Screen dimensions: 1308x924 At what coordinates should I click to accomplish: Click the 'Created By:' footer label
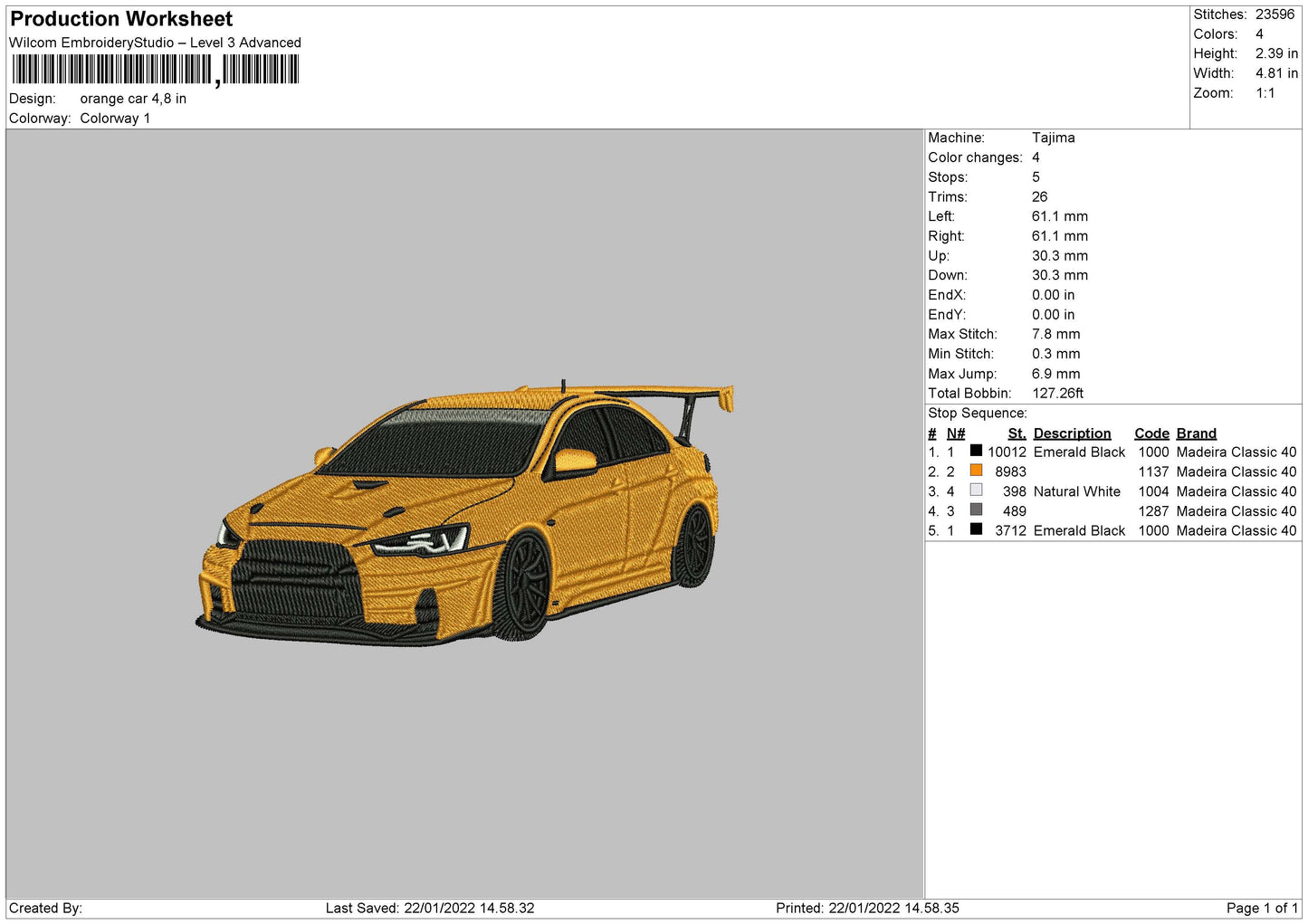[x=45, y=909]
